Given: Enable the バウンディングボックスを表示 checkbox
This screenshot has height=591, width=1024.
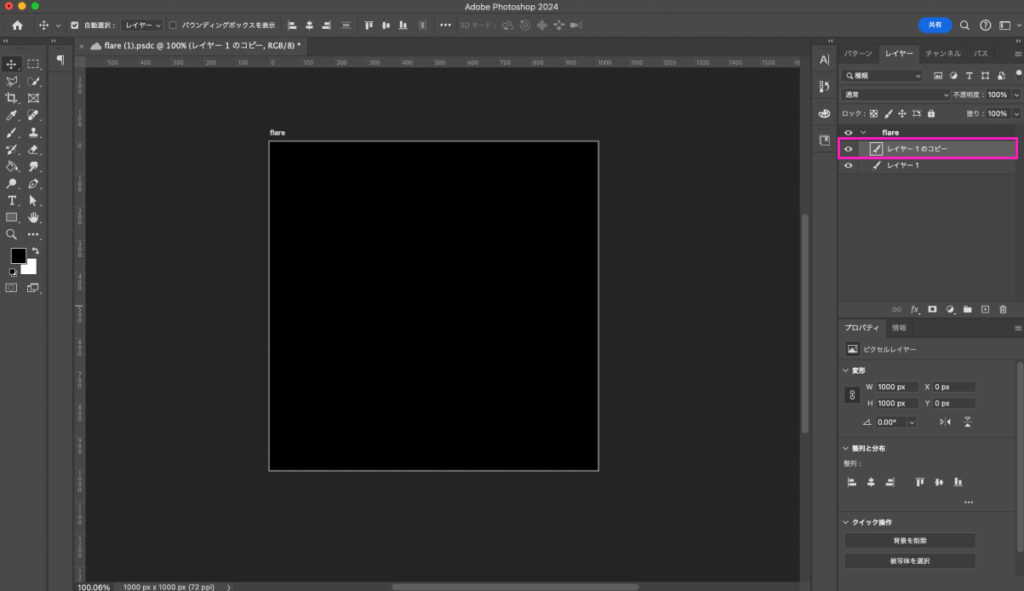Looking at the screenshot, I should click(x=172, y=25).
